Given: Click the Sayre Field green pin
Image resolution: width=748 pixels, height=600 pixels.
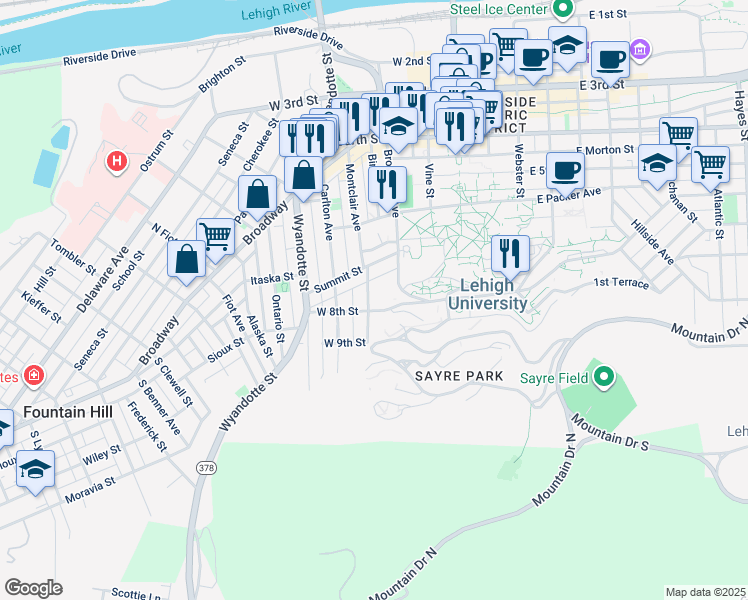Looking at the screenshot, I should pyautogui.click(x=603, y=377).
